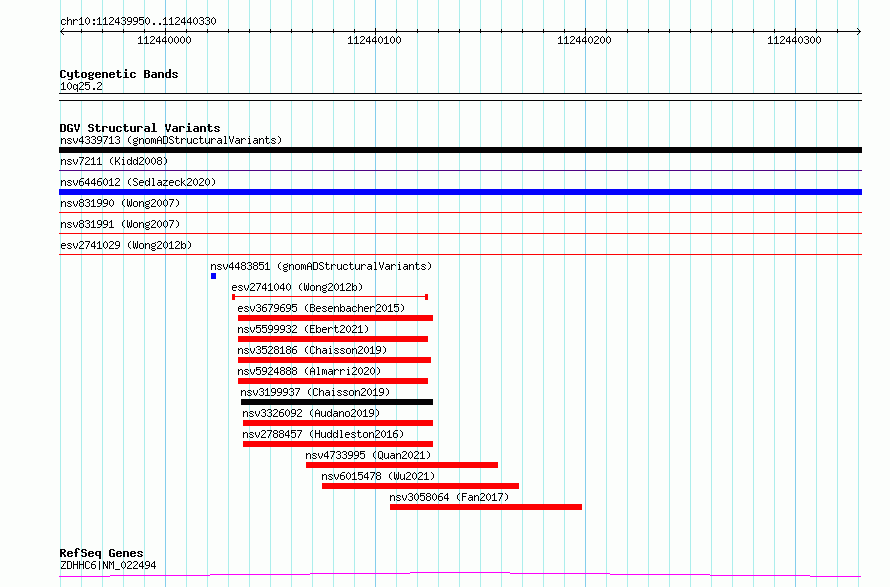The image size is (890, 587).
Task: Open the ZDHHC6|NM_022494 RefSeq gene label
Action: point(108,565)
